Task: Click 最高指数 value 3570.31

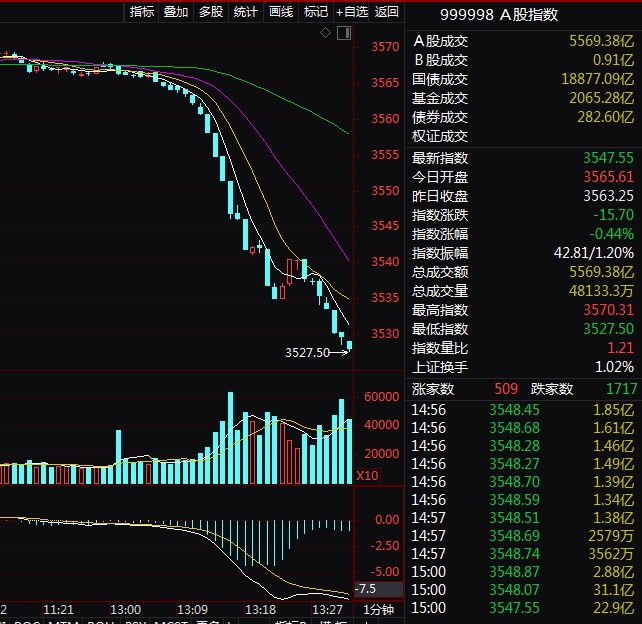Action: pyautogui.click(x=608, y=310)
